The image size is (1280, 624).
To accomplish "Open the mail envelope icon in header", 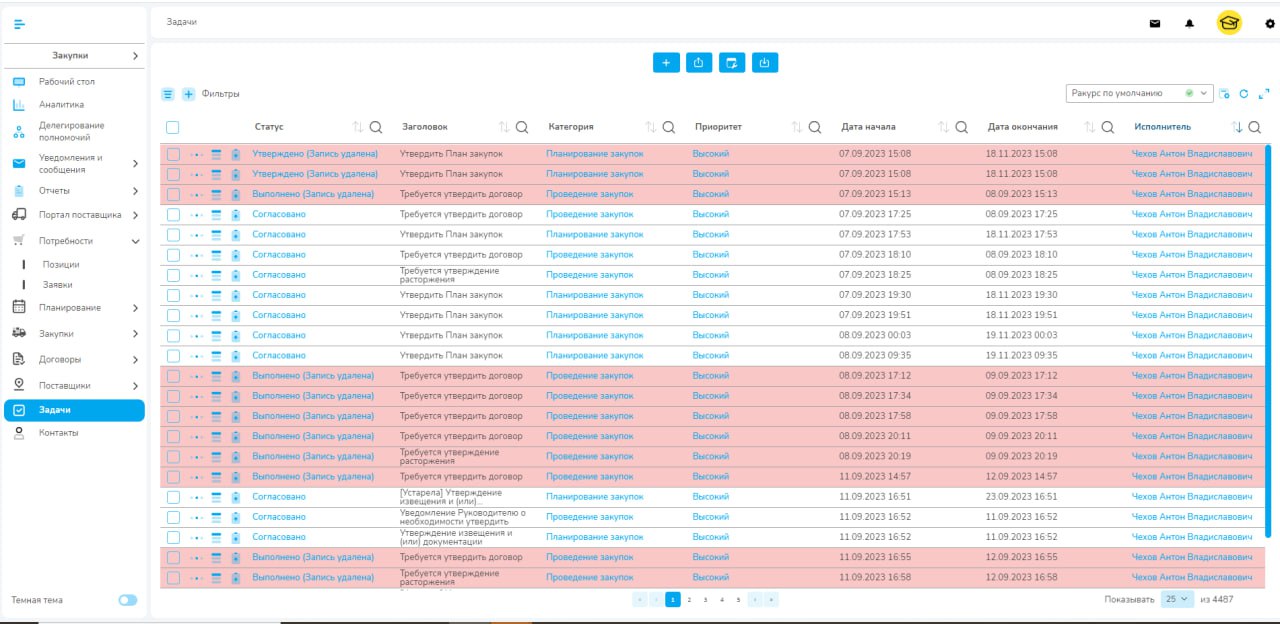I will pos(1155,24).
